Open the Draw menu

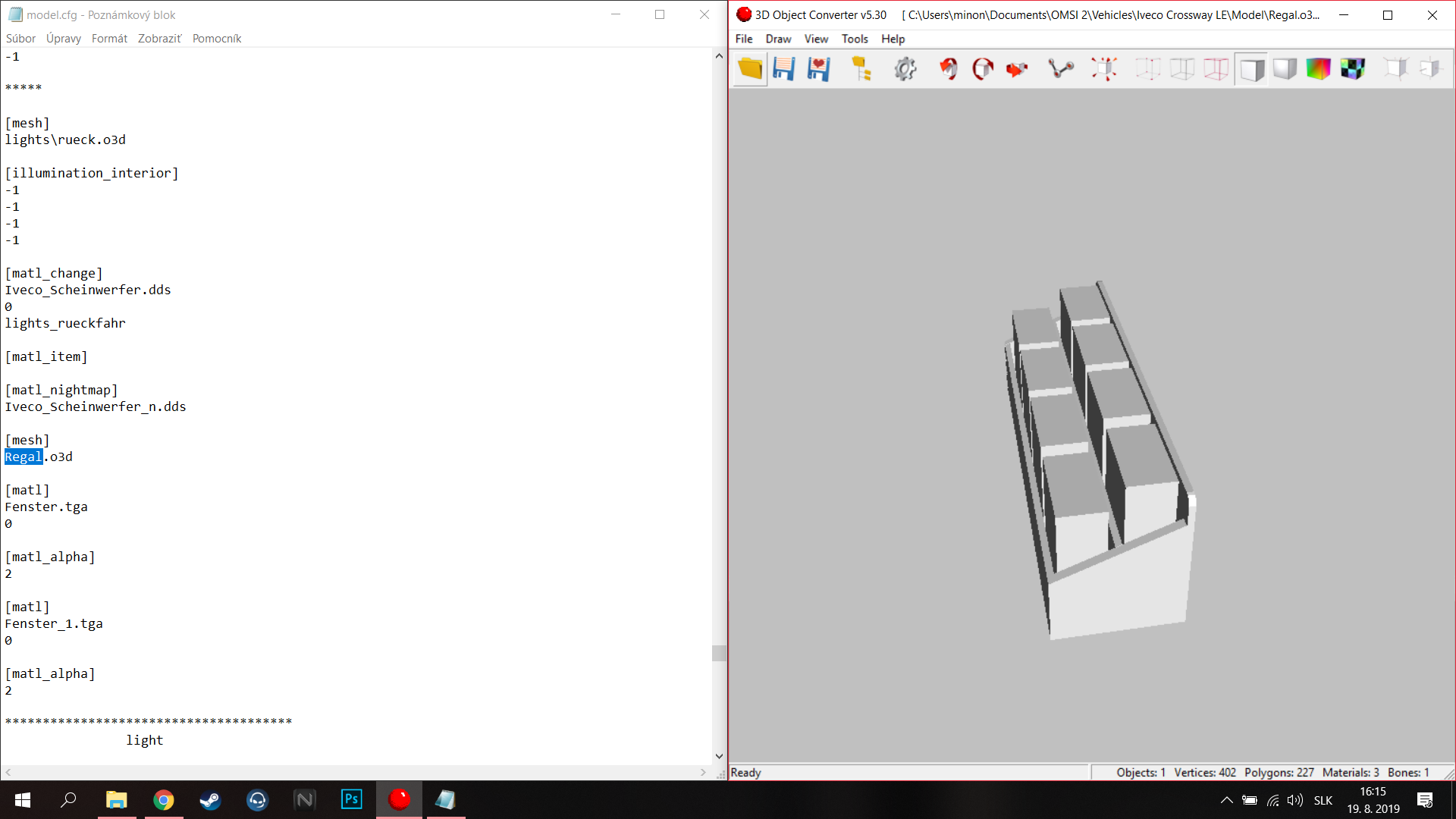click(778, 39)
